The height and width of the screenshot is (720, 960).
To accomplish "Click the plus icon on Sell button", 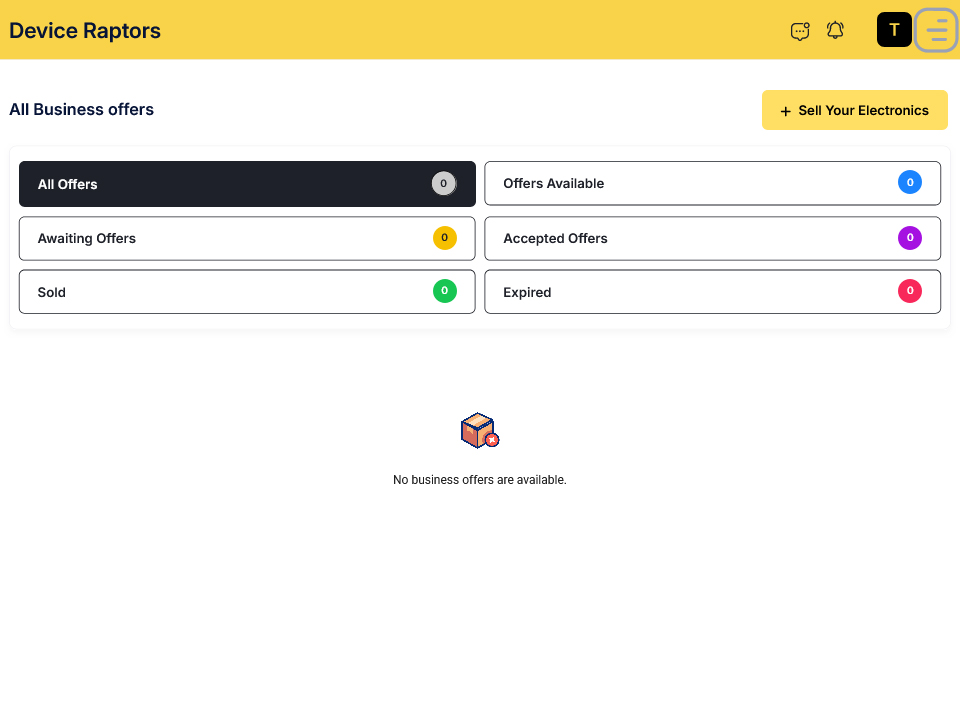I will [x=785, y=111].
